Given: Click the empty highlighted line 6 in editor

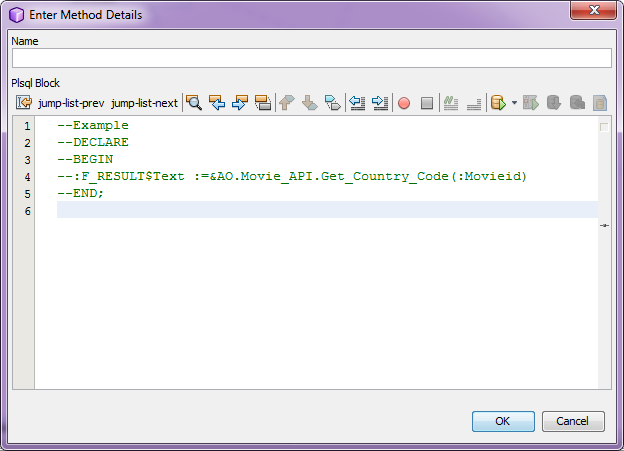Looking at the screenshot, I should coord(327,210).
